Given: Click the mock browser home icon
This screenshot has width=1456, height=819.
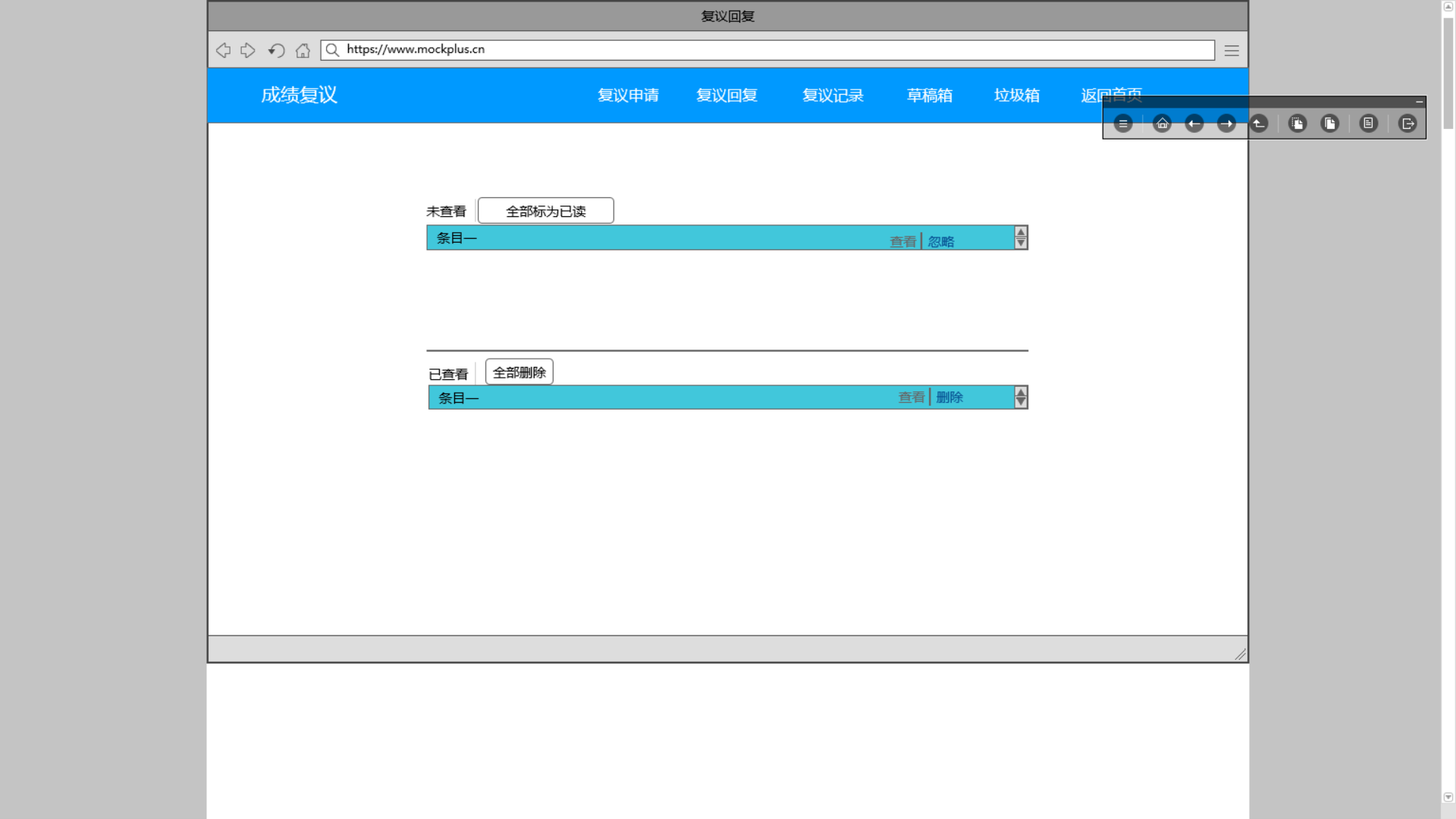Looking at the screenshot, I should coord(303,51).
